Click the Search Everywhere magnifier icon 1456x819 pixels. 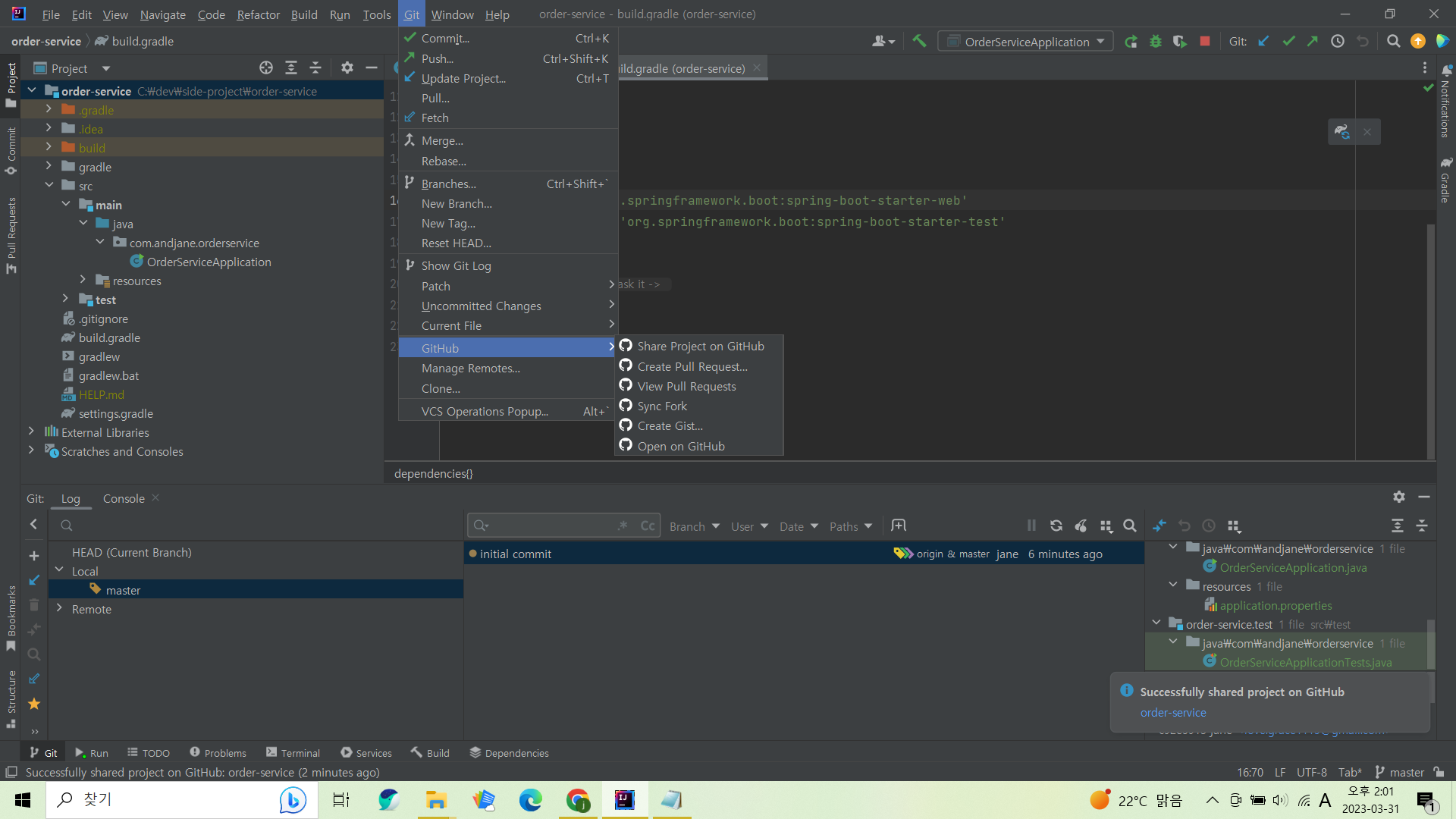[1393, 42]
